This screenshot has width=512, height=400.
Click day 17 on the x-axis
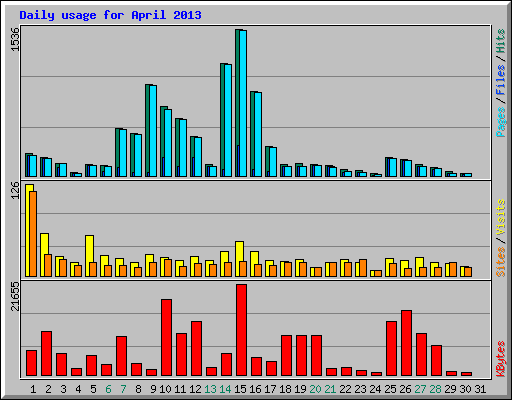point(270,389)
